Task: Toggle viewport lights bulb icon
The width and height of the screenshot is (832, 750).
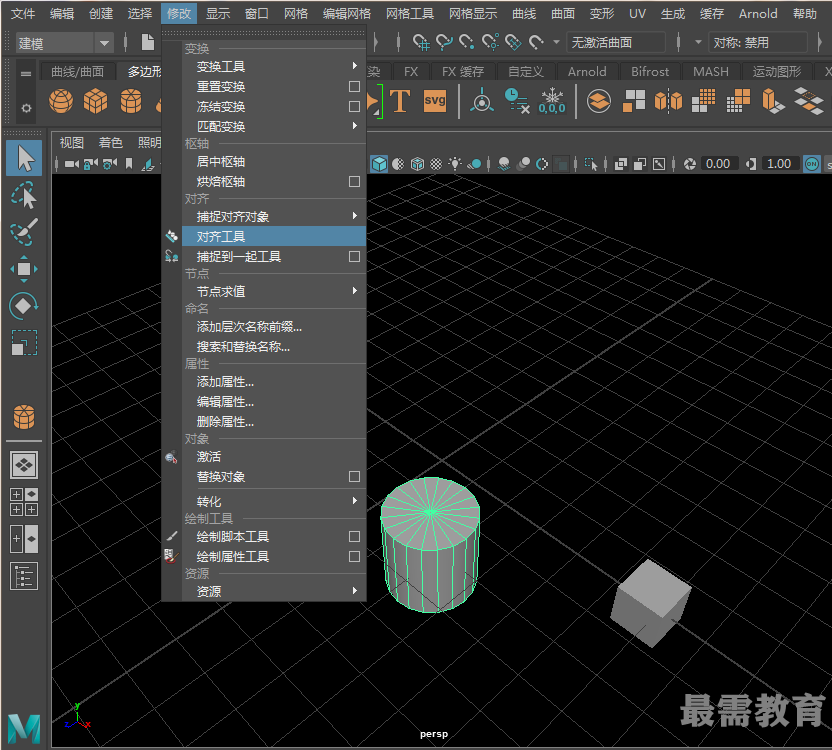Action: (x=455, y=164)
